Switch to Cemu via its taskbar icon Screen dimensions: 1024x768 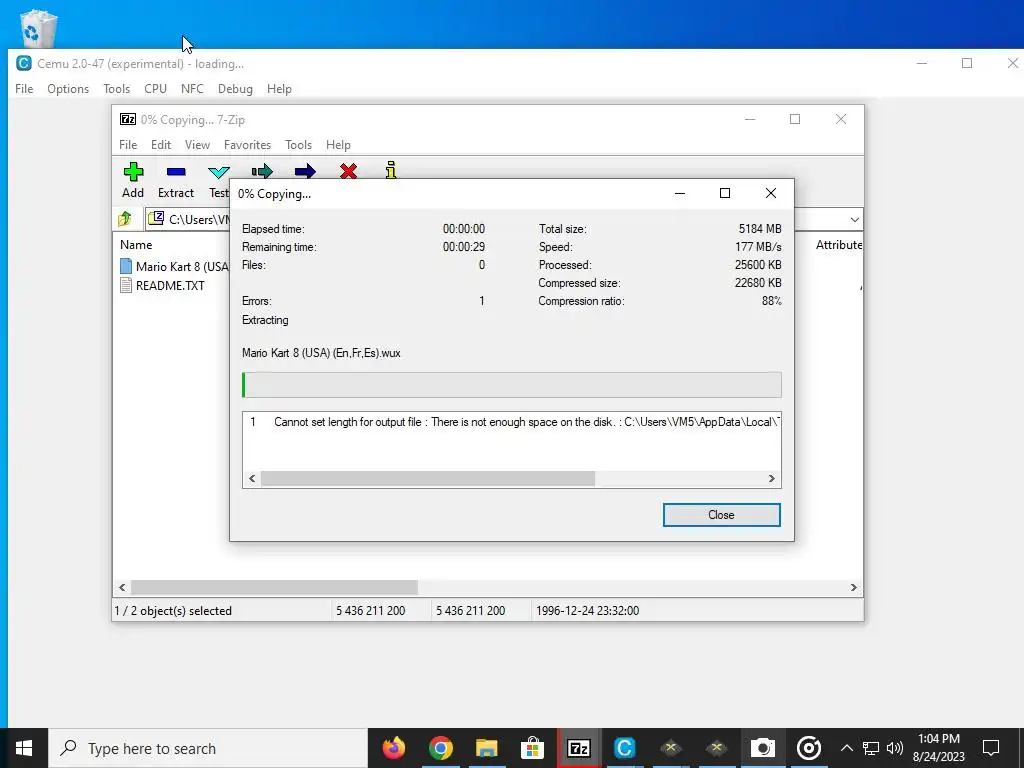point(625,748)
